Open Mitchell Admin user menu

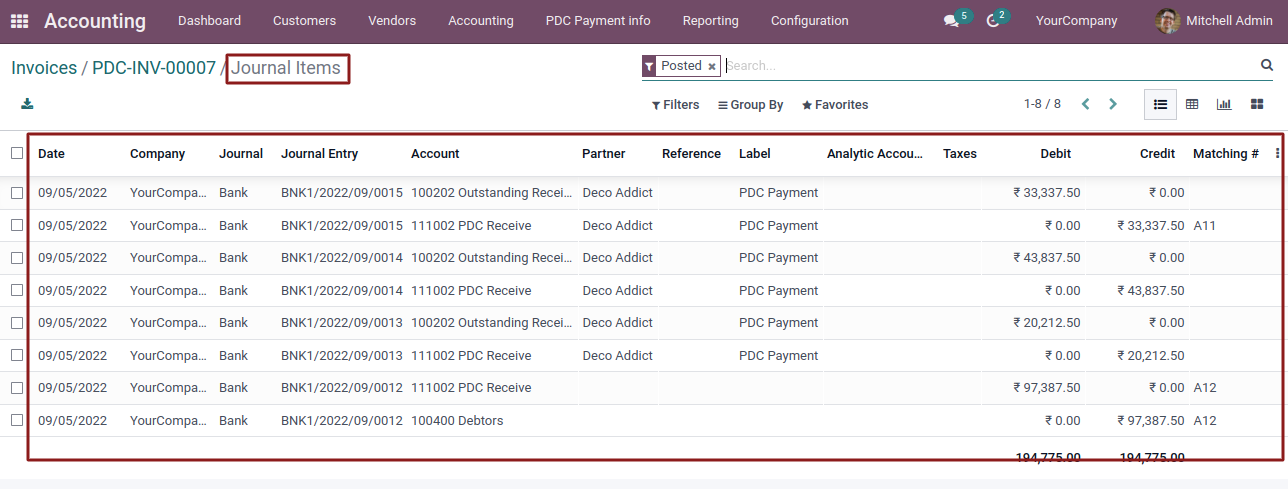[1215, 21]
